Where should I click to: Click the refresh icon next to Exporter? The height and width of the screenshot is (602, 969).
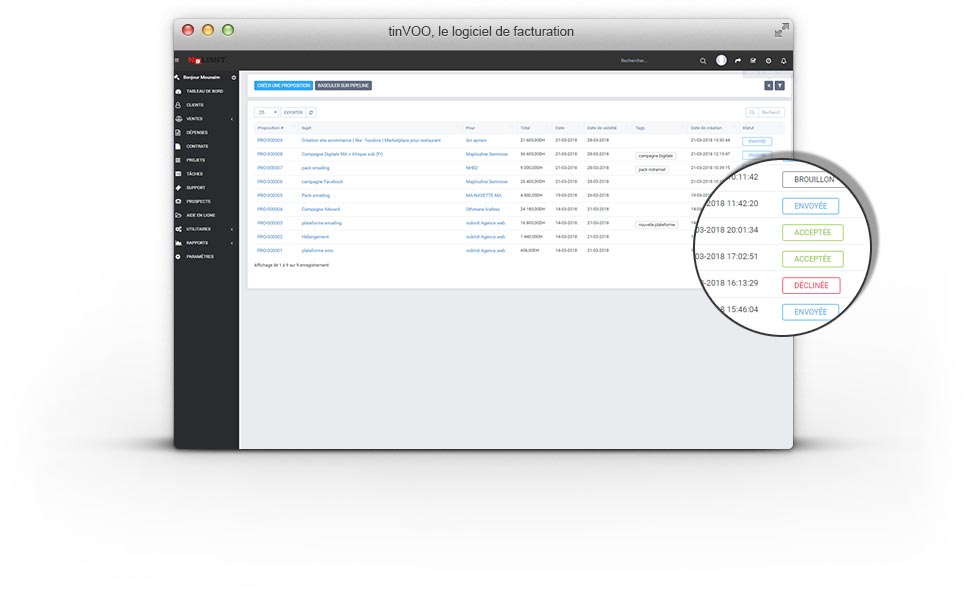(x=311, y=112)
